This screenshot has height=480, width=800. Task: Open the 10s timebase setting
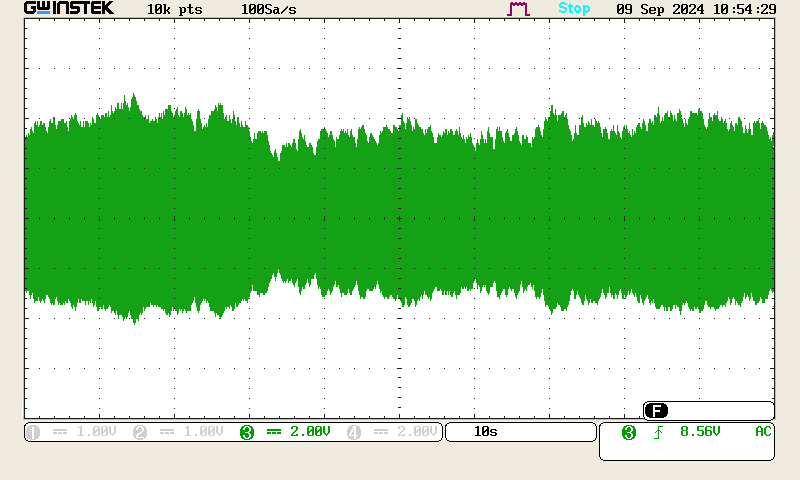tap(486, 432)
